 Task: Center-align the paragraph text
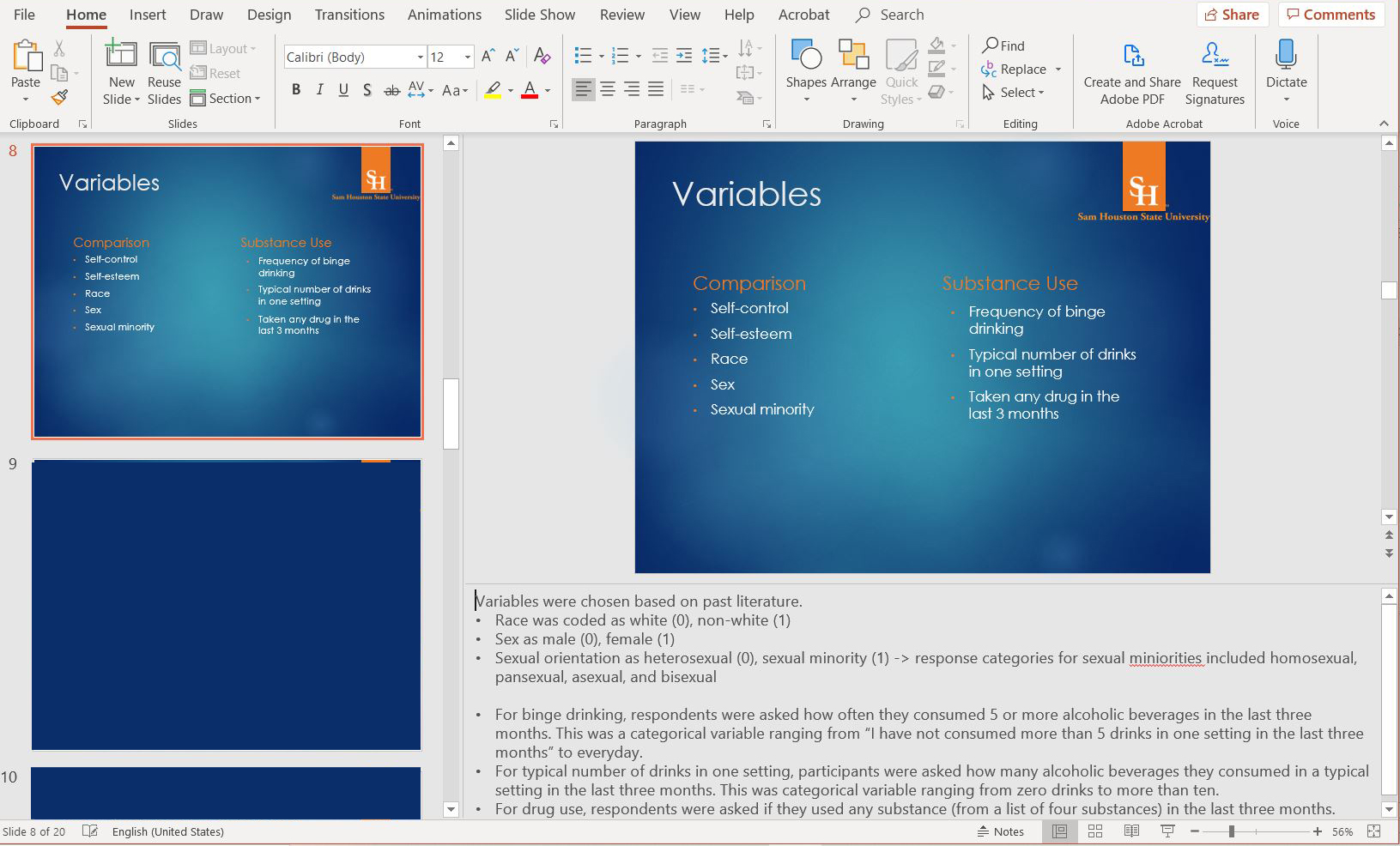[608, 89]
